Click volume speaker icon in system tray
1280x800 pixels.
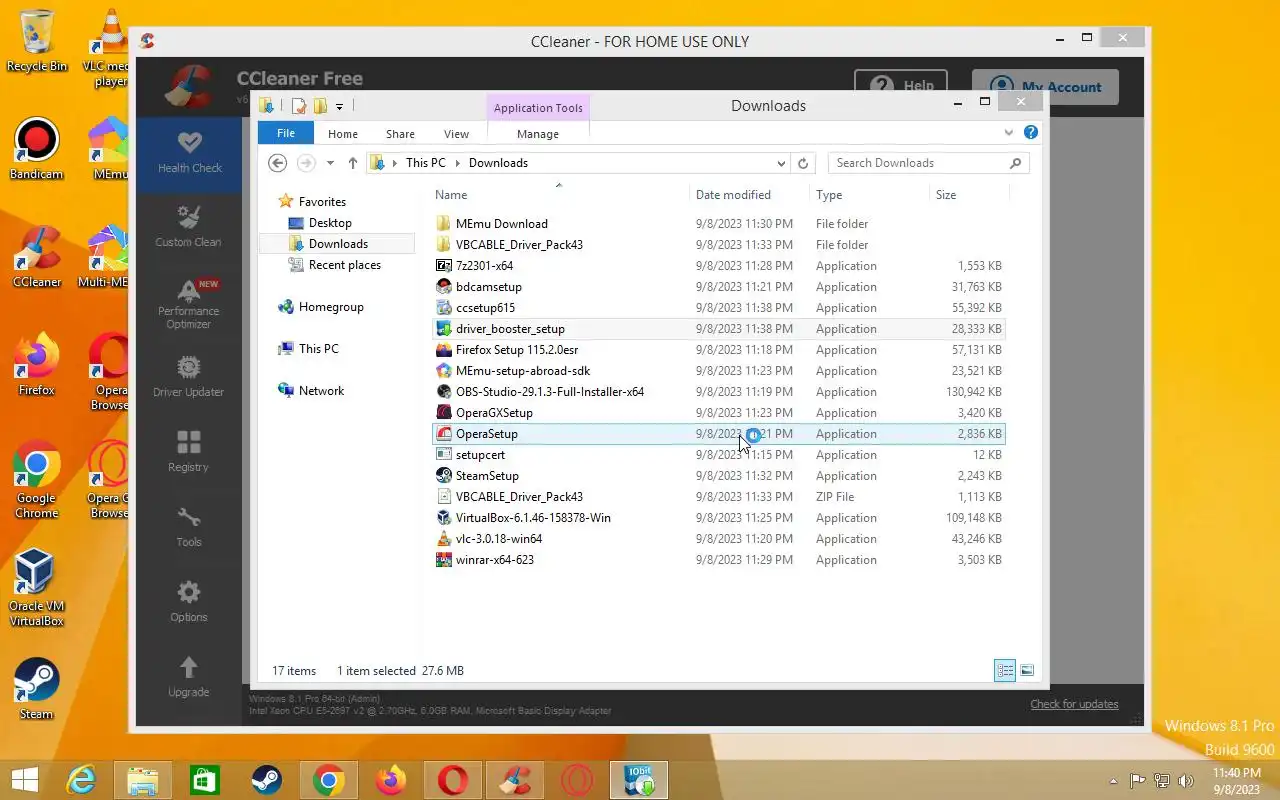tap(1186, 781)
